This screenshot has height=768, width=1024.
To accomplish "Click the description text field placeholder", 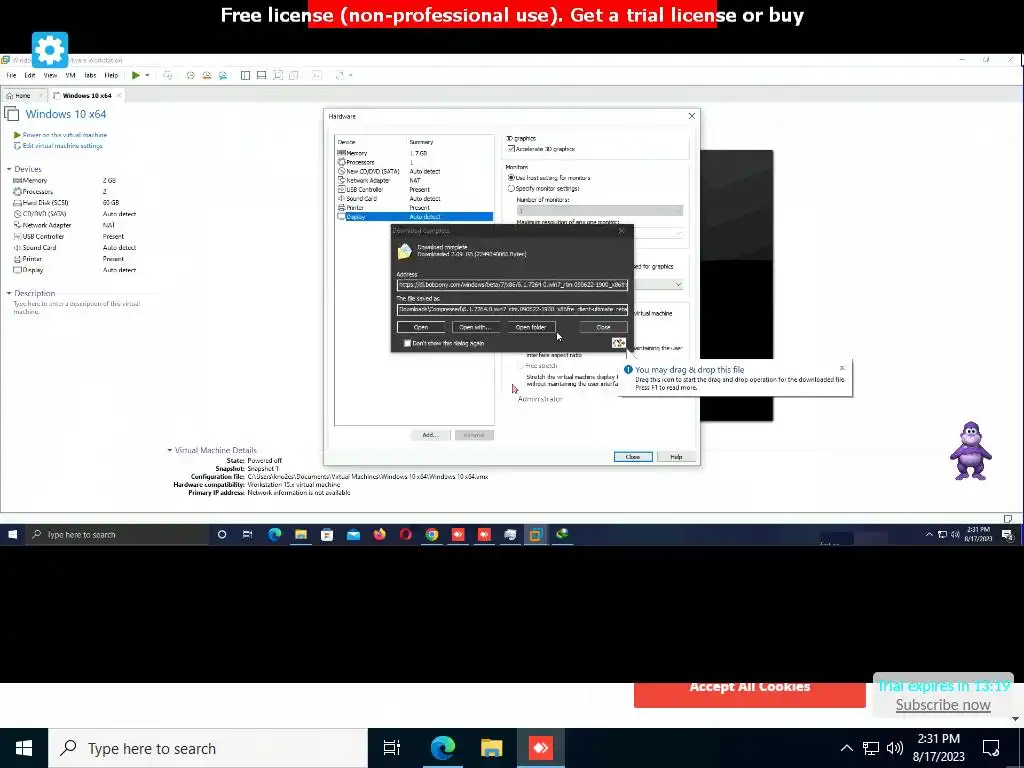I will pos(76,308).
